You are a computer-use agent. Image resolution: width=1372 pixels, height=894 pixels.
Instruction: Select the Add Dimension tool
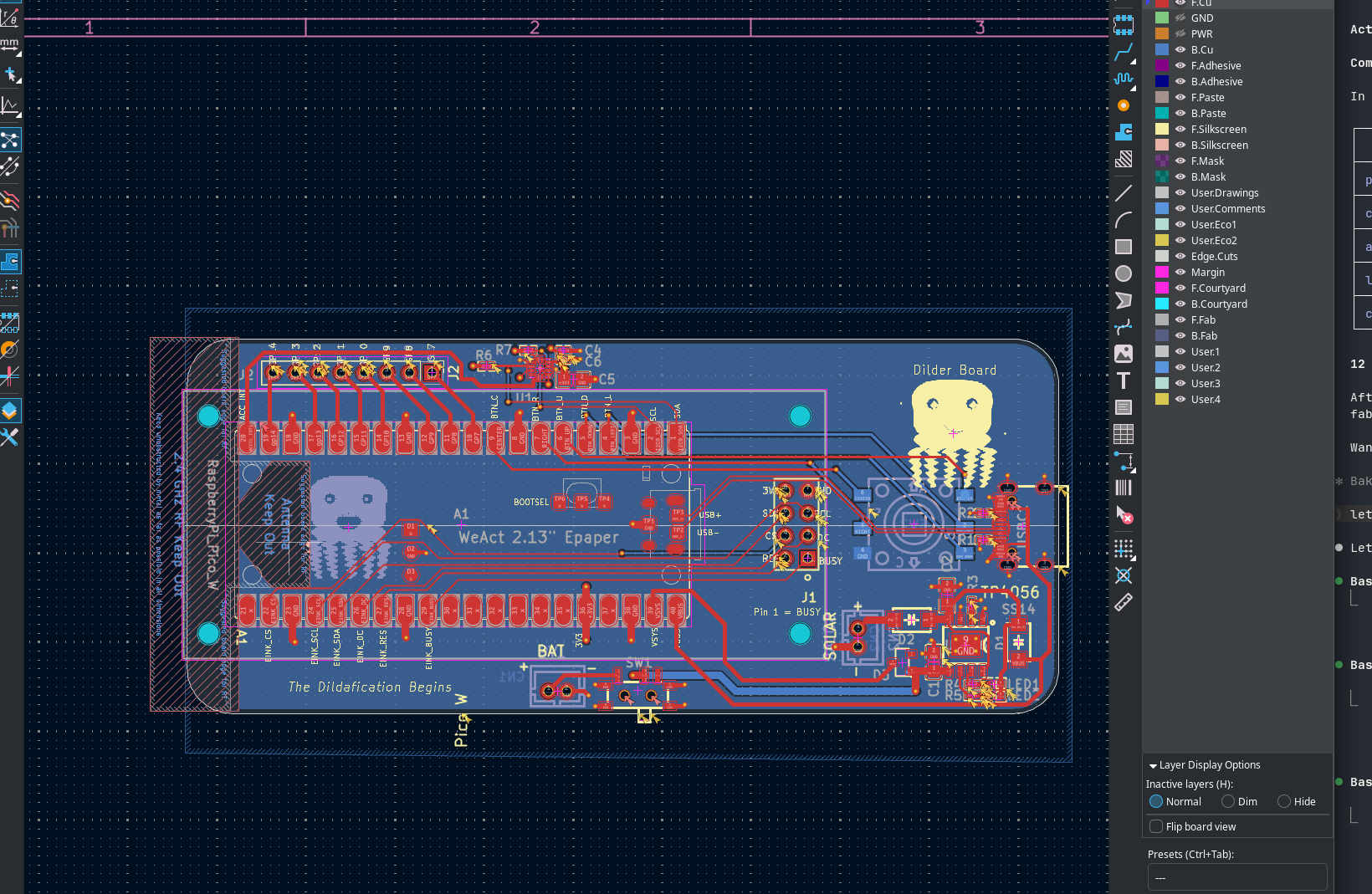[1124, 461]
